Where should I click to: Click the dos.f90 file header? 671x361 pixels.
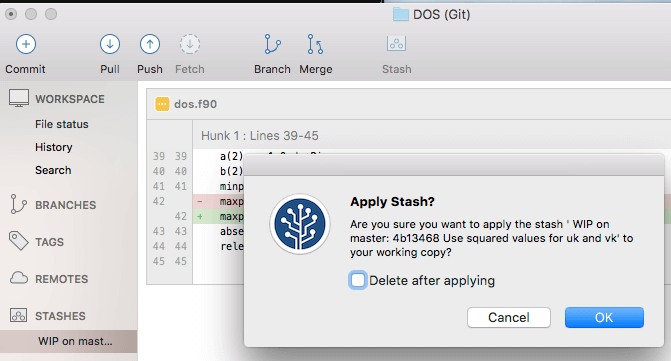409,104
